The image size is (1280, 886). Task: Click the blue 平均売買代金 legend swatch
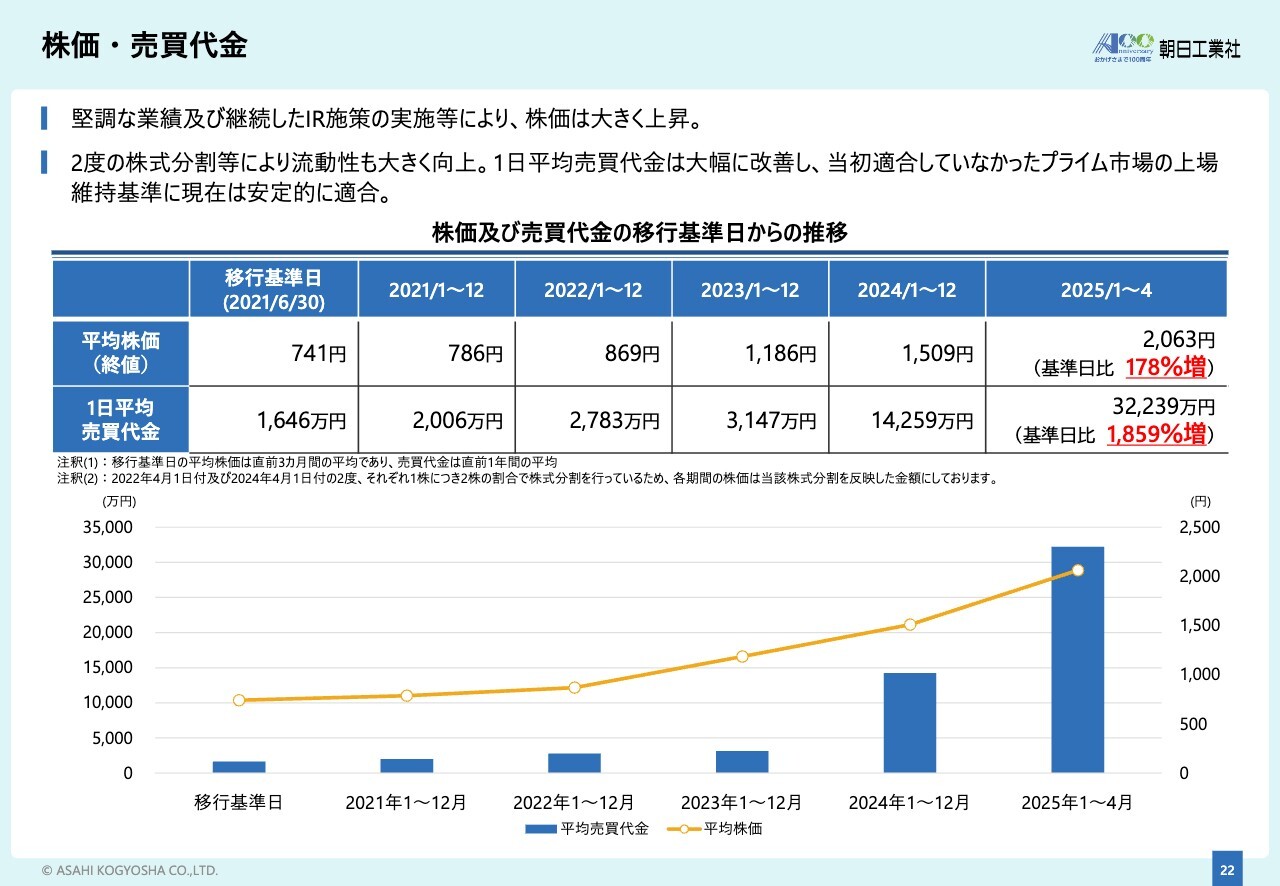(x=541, y=829)
